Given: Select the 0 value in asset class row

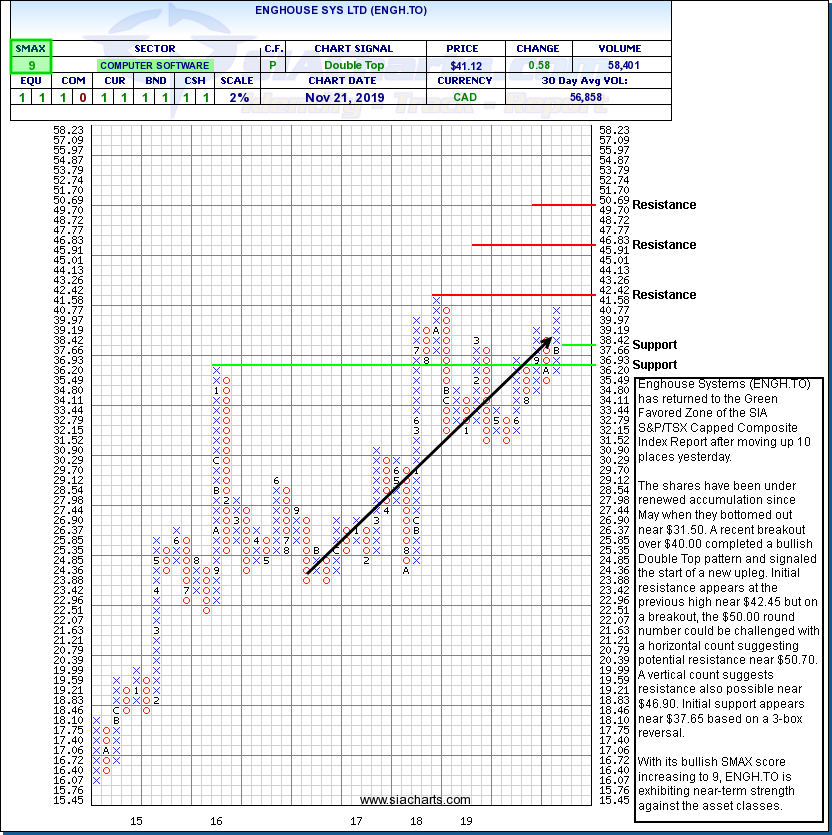Looking at the screenshot, I should [80, 97].
